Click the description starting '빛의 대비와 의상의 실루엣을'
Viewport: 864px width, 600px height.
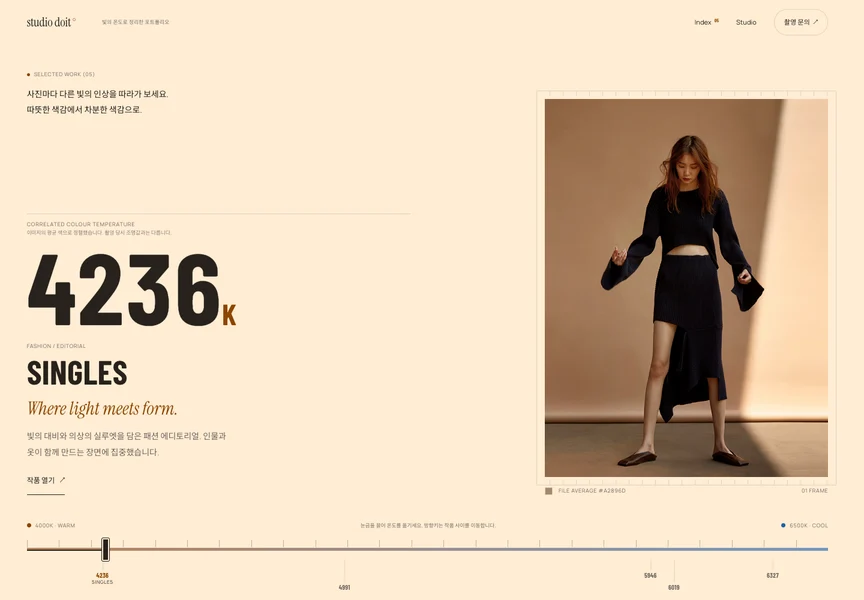(126, 444)
